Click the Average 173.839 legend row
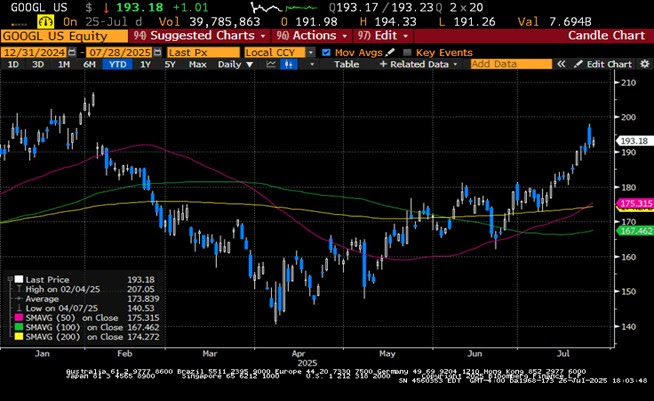 (86, 299)
